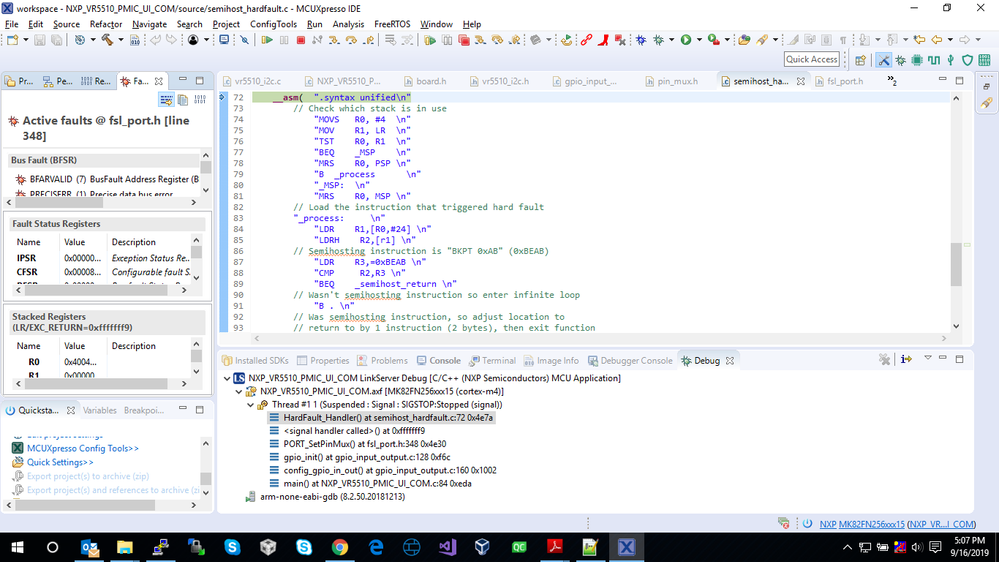Switch to the Console tab

pyautogui.click(x=438, y=361)
